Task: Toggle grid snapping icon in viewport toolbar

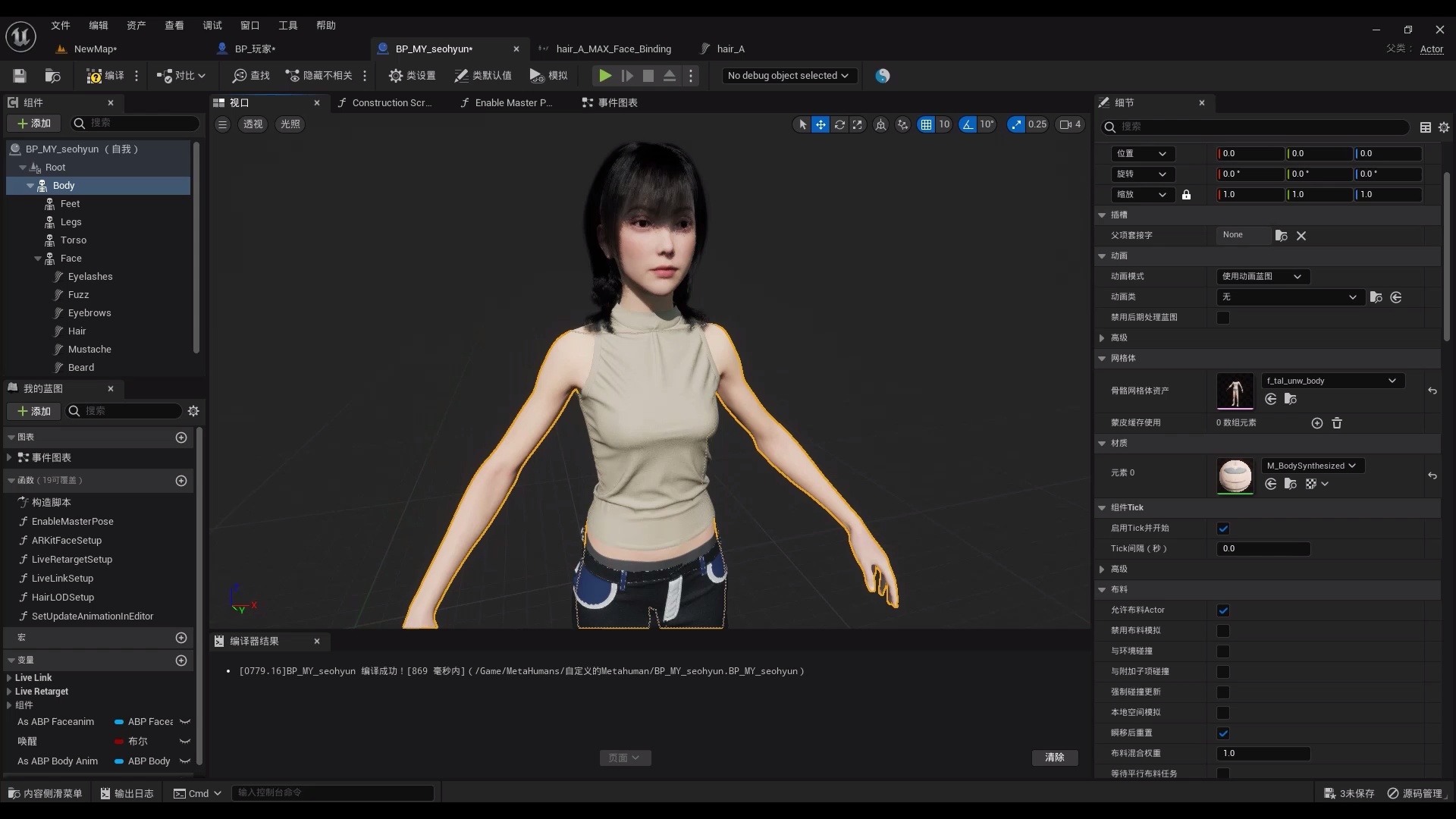Action: 926,124
